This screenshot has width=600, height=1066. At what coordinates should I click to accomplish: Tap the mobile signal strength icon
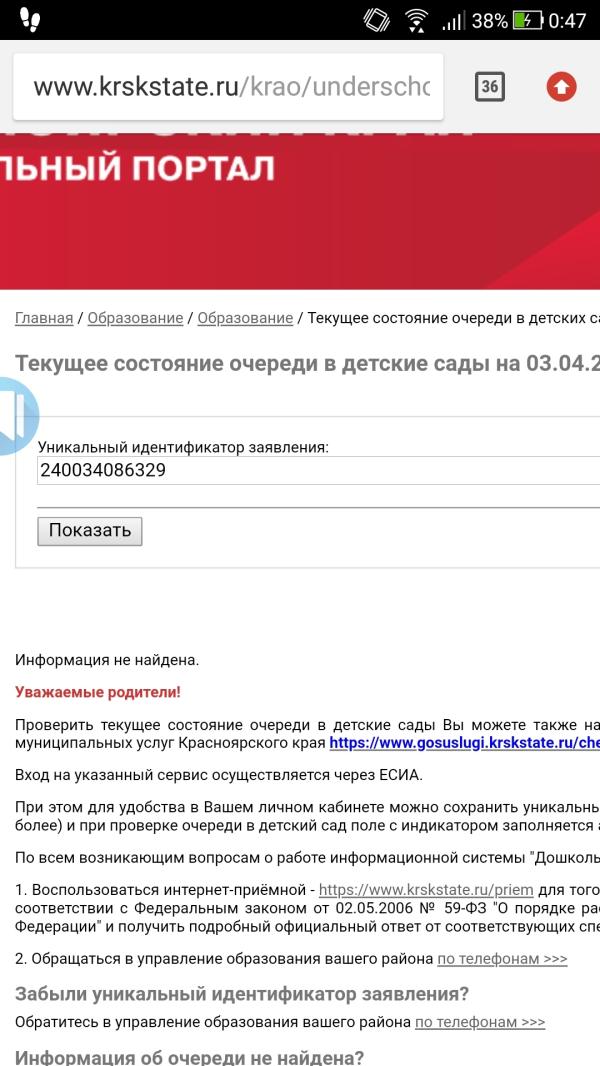pyautogui.click(x=453, y=20)
